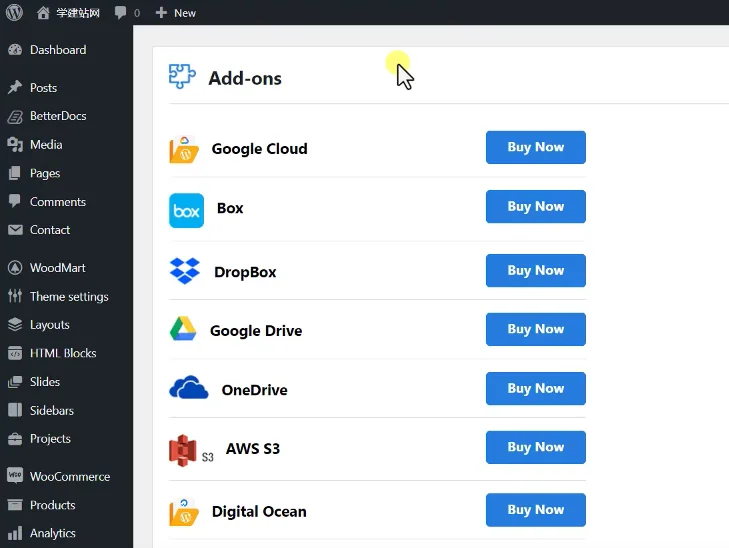This screenshot has width=729, height=548.
Task: Click the Slides sidebar icon
Action: click(x=15, y=382)
